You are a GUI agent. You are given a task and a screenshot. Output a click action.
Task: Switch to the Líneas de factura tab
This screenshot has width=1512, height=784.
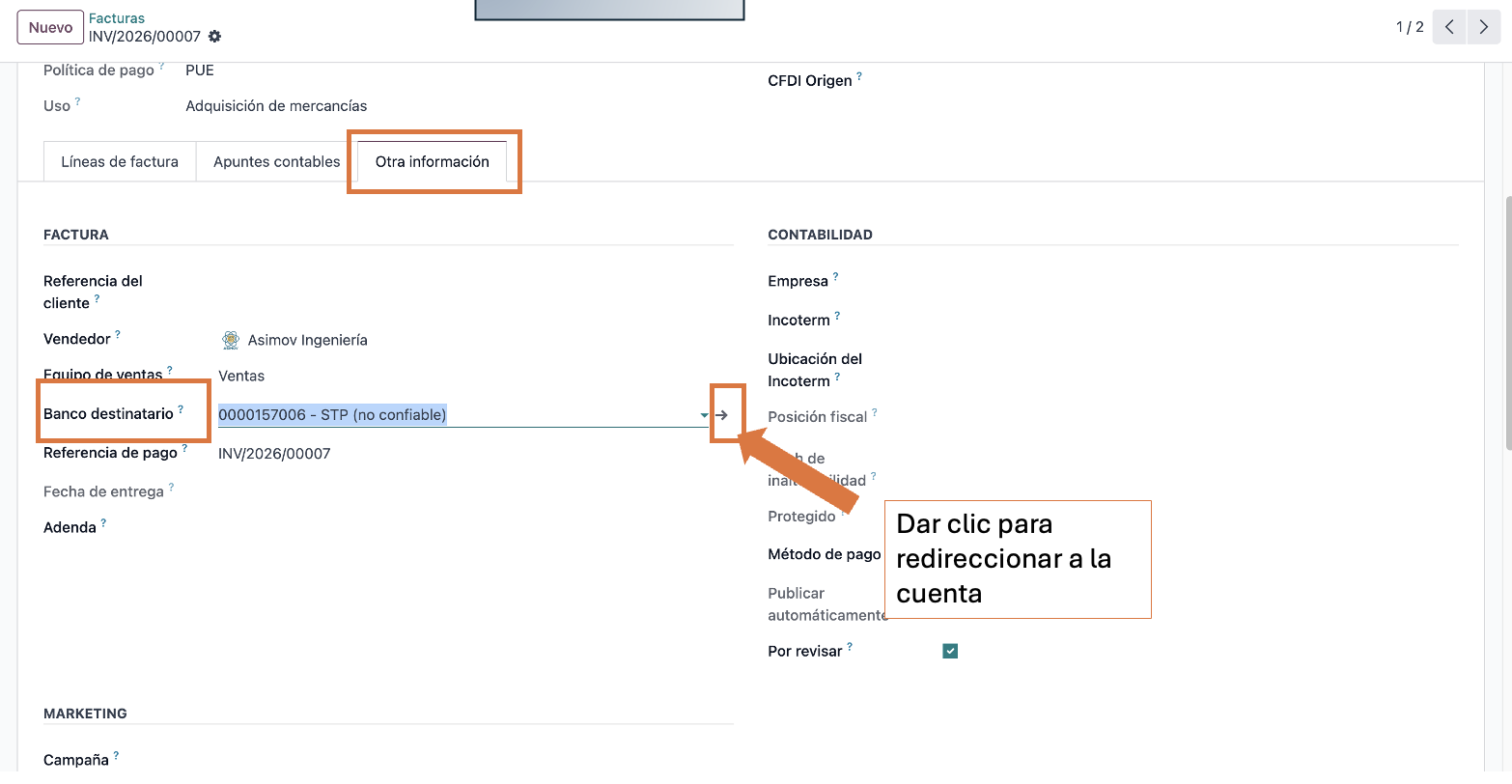(x=120, y=161)
